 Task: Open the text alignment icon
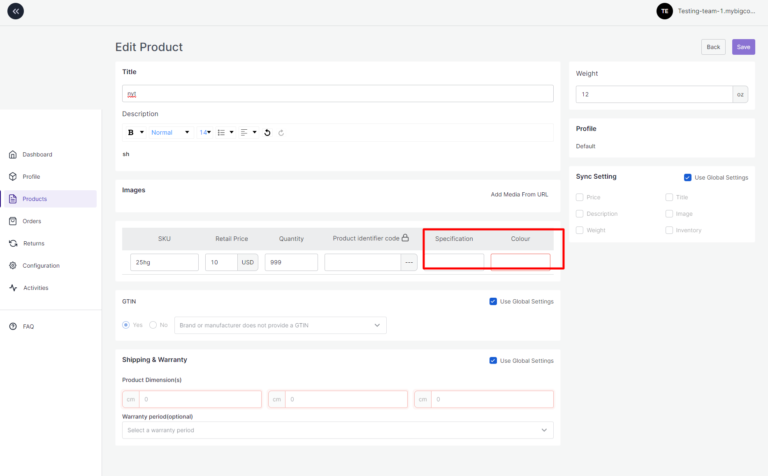coord(244,132)
